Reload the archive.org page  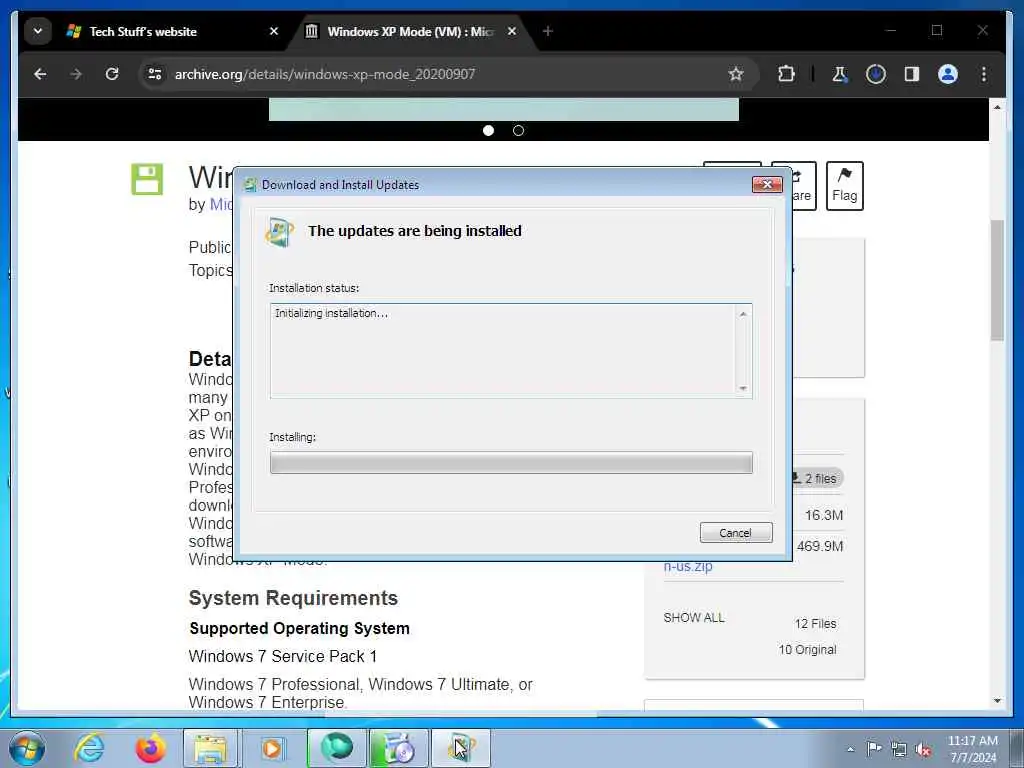[112, 74]
